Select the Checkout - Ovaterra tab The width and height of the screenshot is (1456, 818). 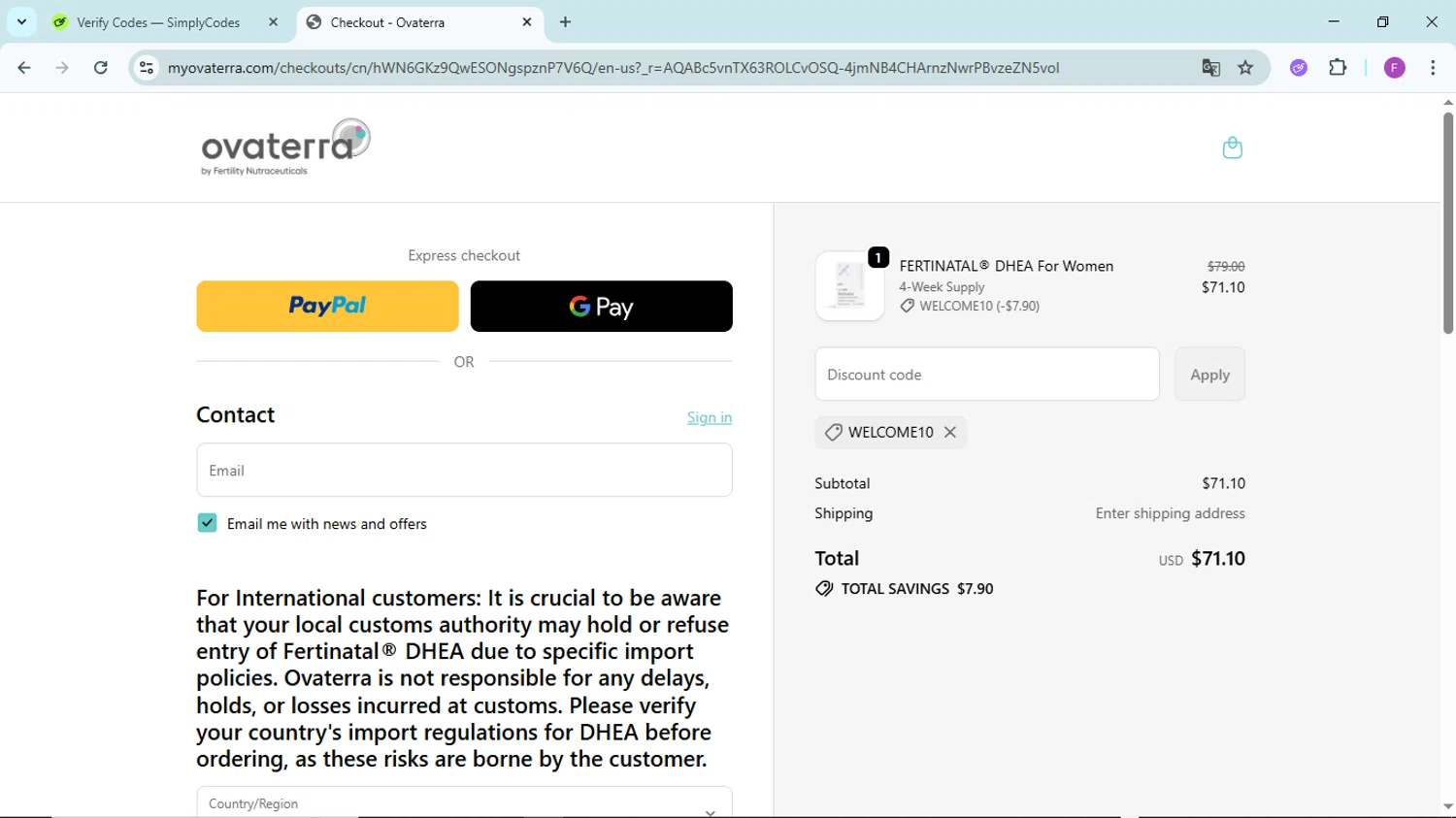coord(419,22)
